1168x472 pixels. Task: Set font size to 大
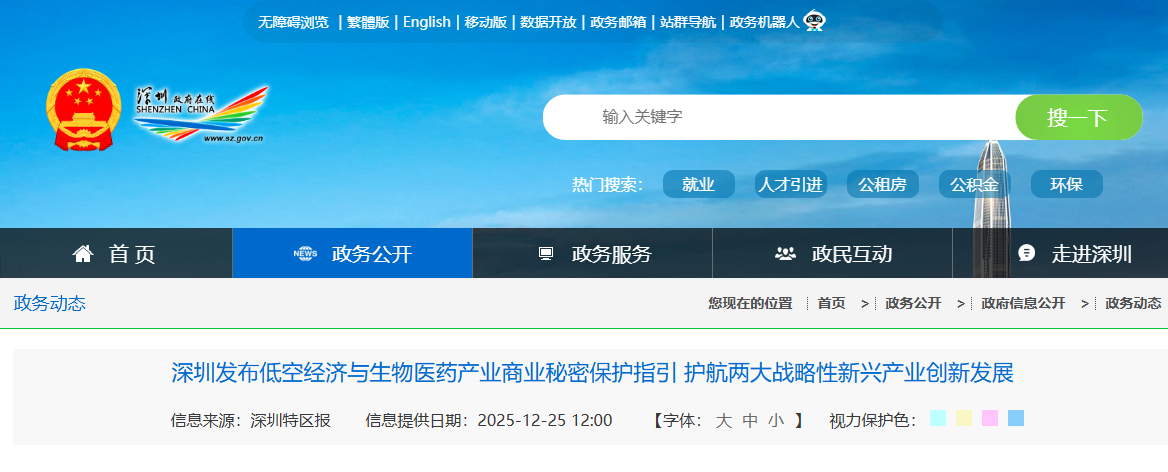click(723, 421)
